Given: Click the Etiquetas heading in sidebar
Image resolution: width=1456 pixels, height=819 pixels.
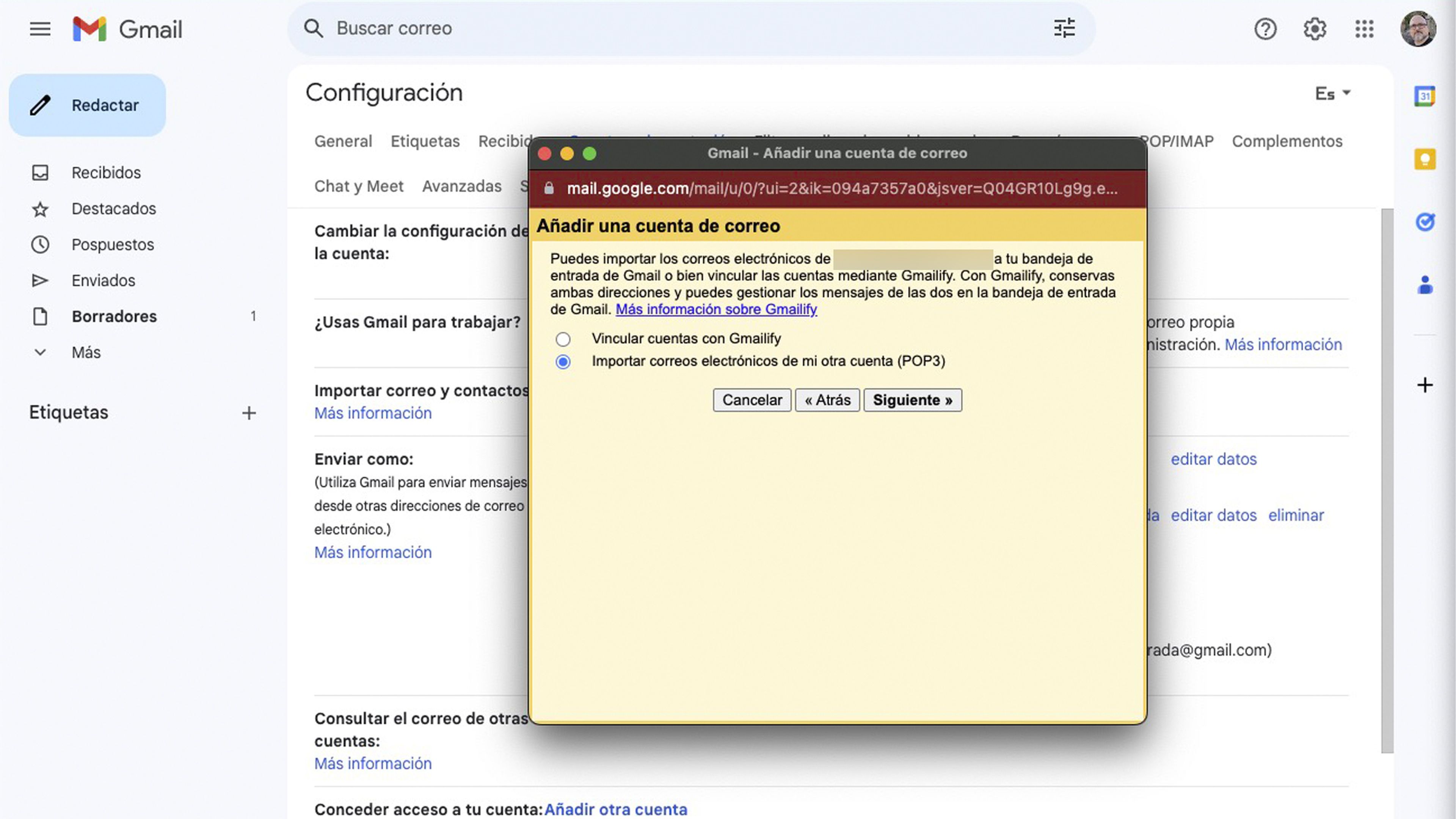Looking at the screenshot, I should (x=68, y=413).
